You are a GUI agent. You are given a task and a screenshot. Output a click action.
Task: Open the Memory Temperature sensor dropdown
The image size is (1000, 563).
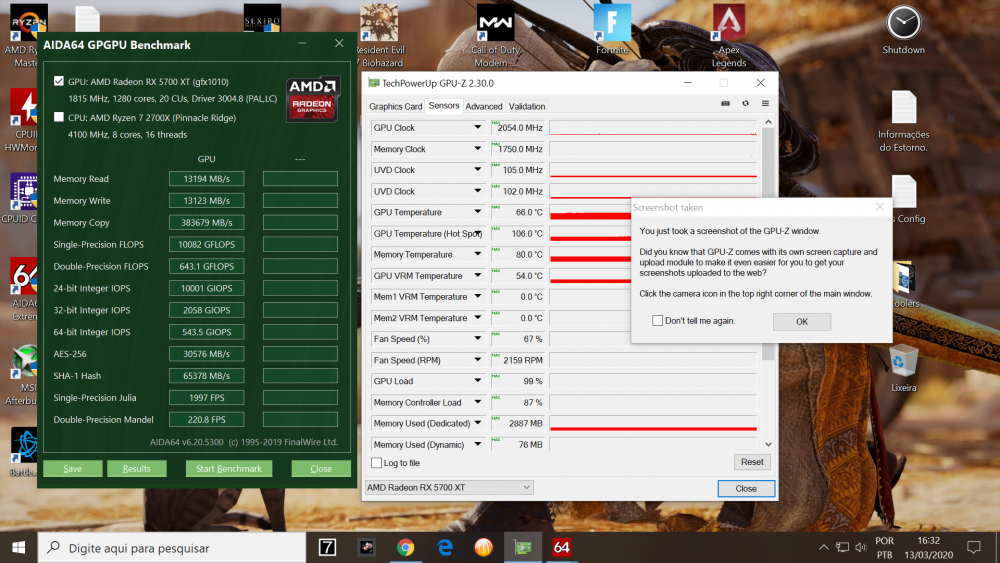pyautogui.click(x=477, y=255)
